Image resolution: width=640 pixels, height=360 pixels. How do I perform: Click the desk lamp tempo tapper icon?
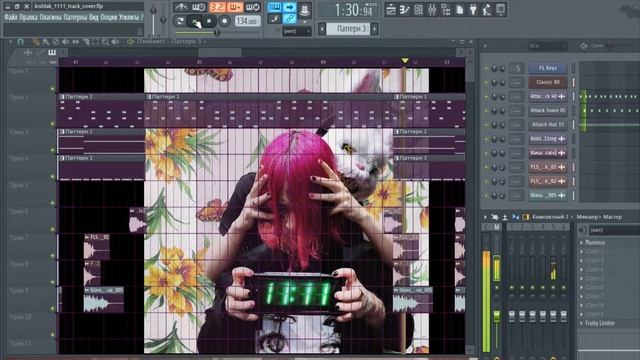tap(487, 10)
